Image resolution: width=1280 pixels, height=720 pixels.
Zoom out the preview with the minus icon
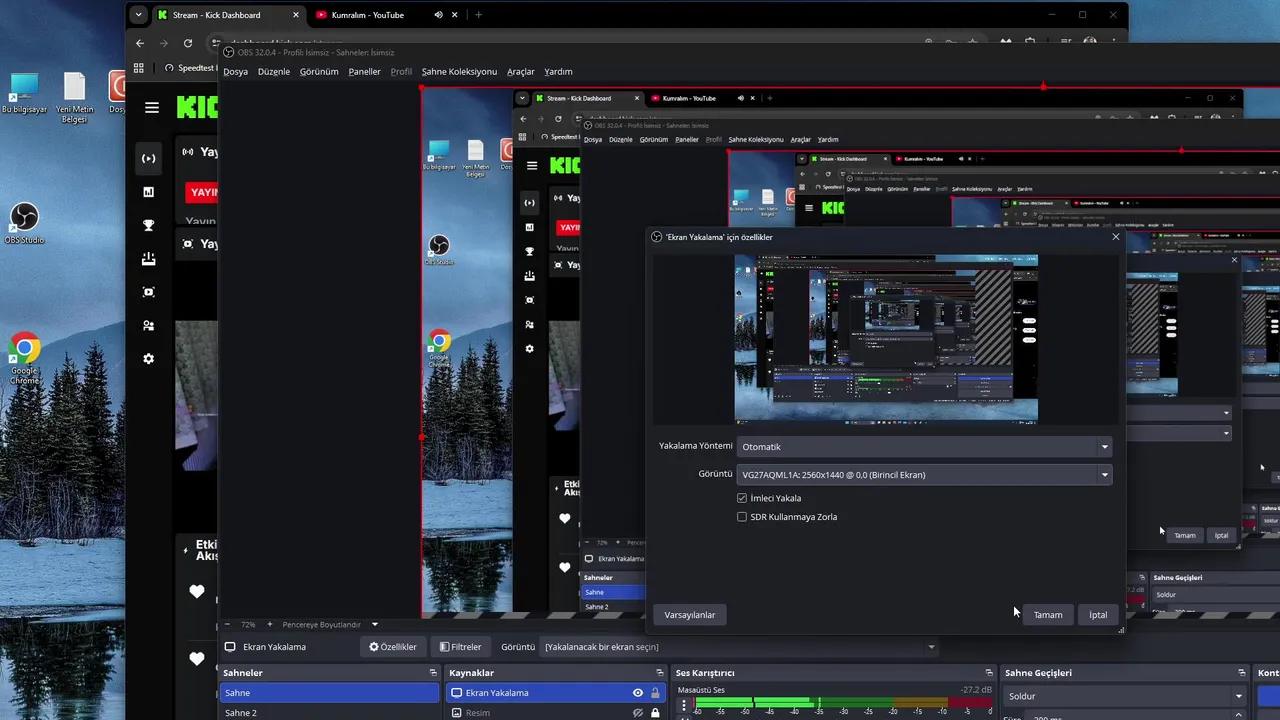[228, 624]
